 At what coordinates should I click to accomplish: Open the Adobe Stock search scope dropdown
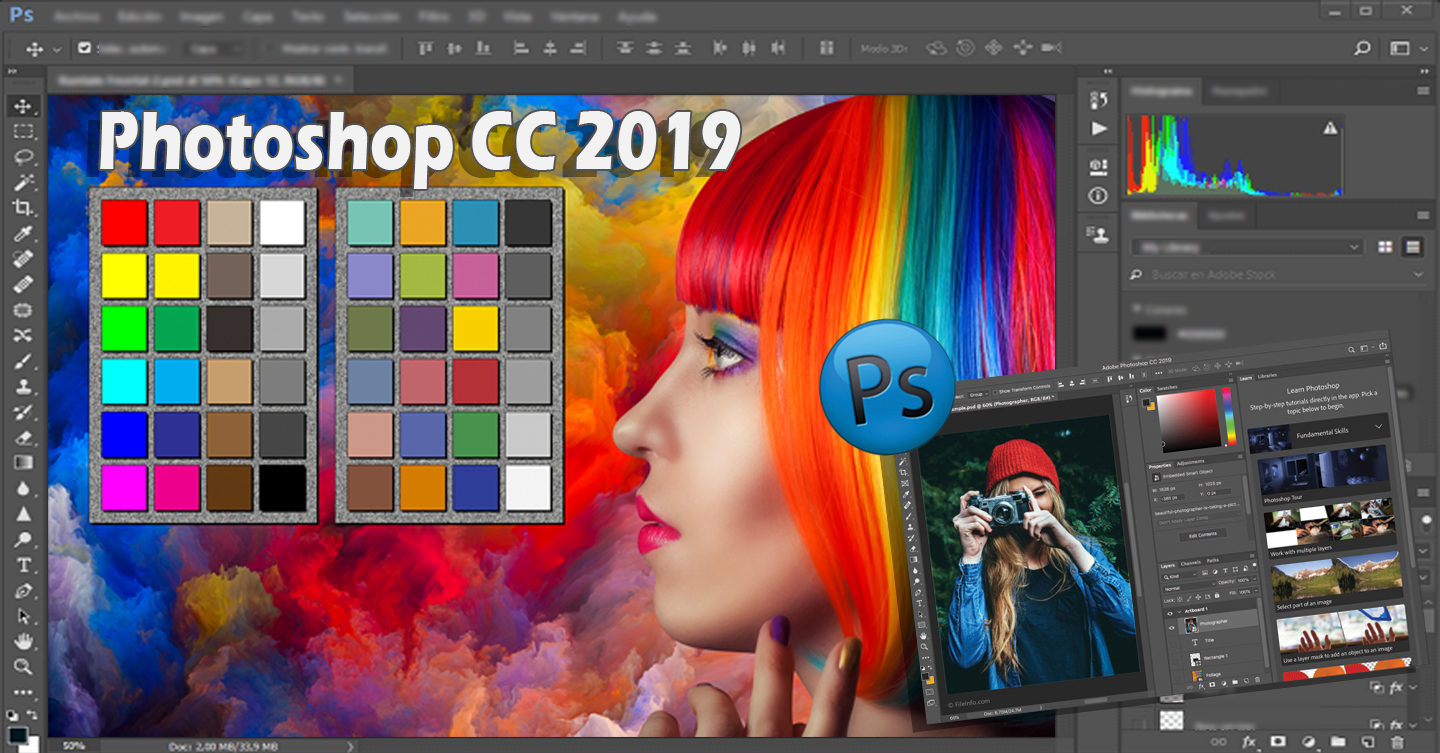(x=1418, y=275)
